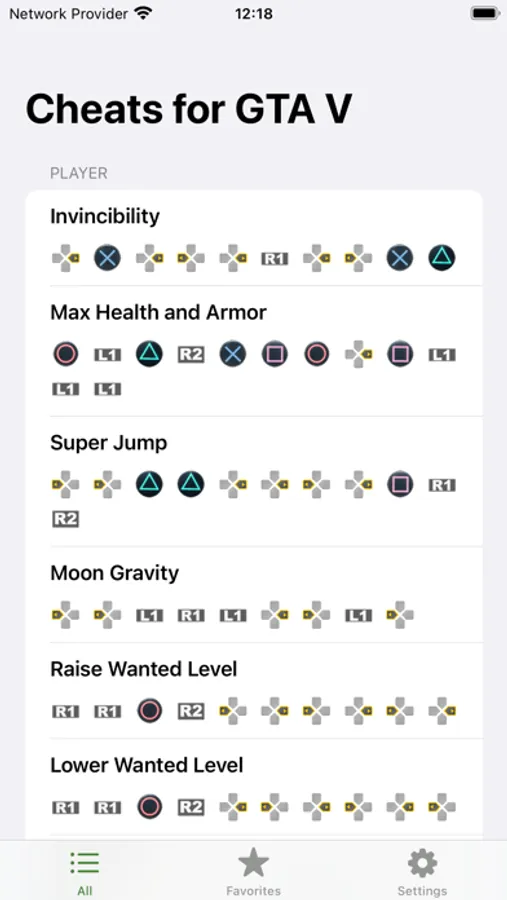Tap the Lower Wanted Level title
Image resolution: width=507 pixels, height=900 pixels.
point(147,765)
